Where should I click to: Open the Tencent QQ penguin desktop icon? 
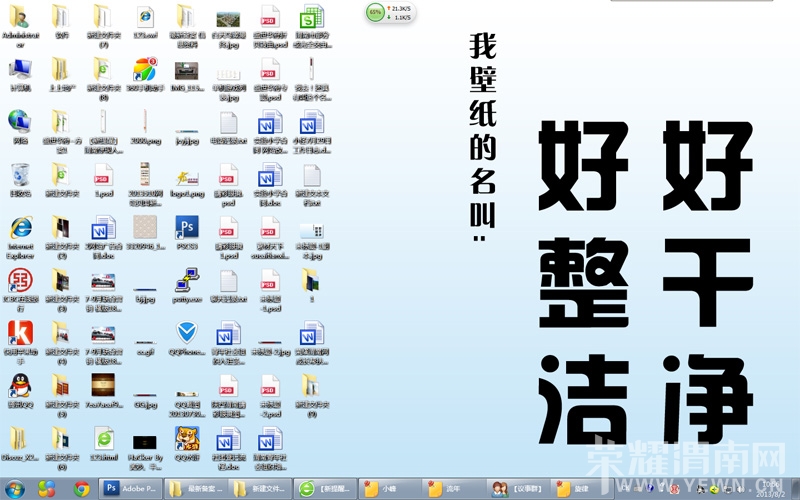pyautogui.click(x=19, y=386)
